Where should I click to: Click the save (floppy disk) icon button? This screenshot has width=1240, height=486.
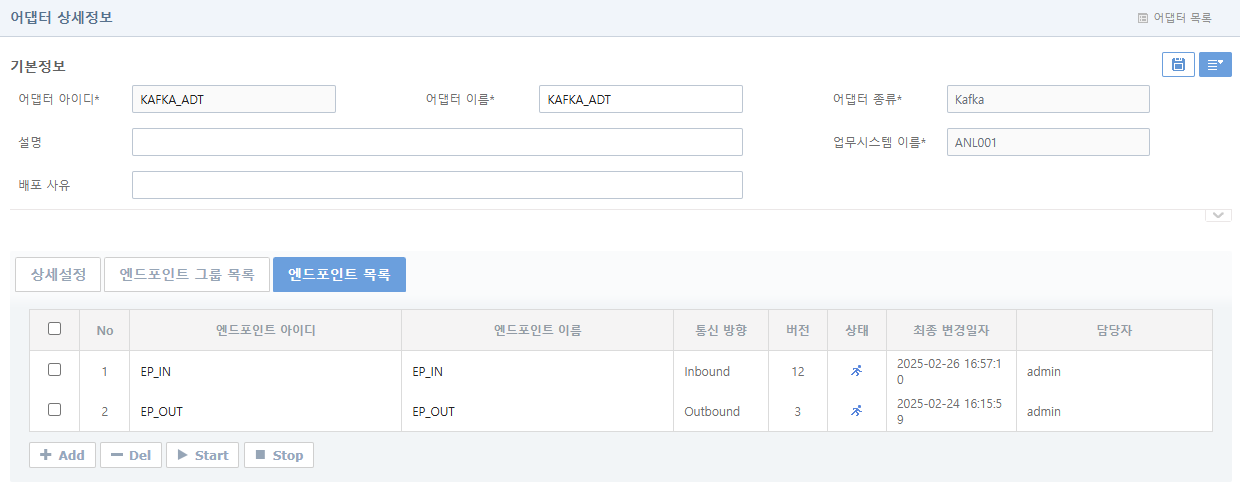[1178, 65]
